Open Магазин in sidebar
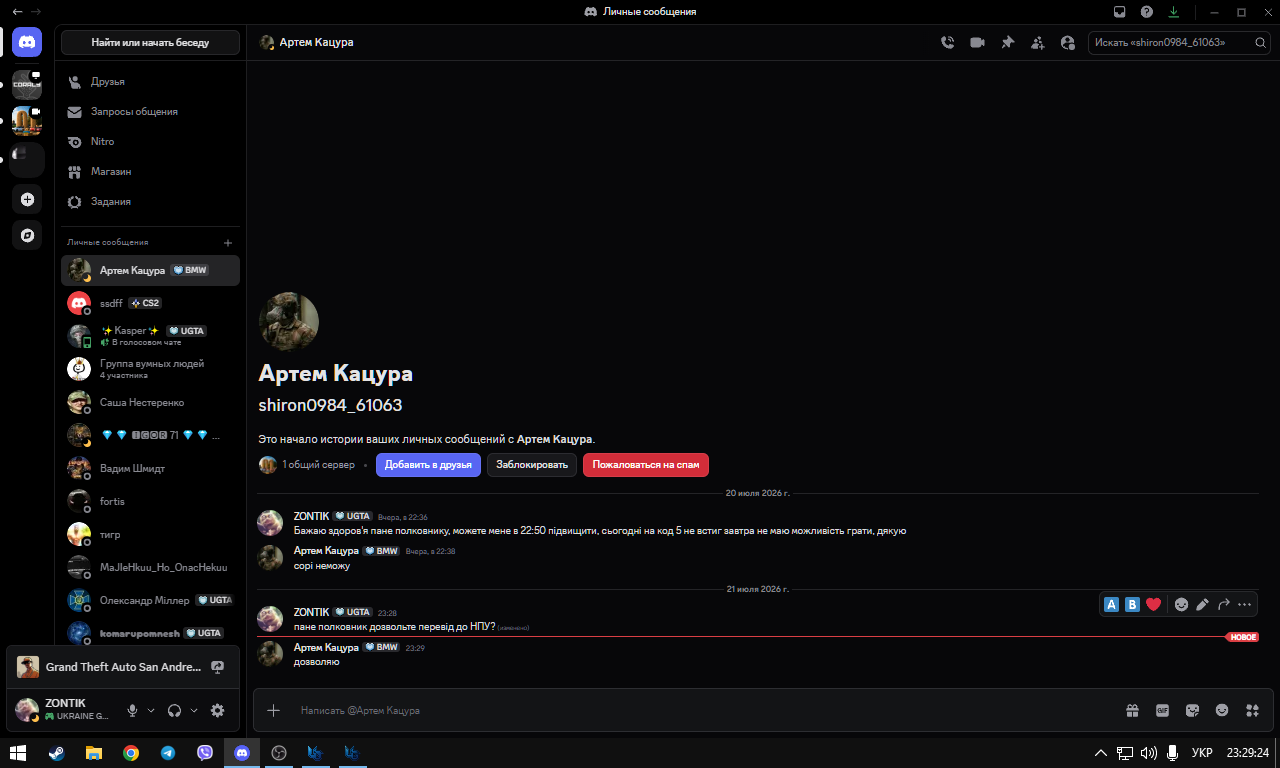The width and height of the screenshot is (1280, 768). pyautogui.click(x=150, y=171)
